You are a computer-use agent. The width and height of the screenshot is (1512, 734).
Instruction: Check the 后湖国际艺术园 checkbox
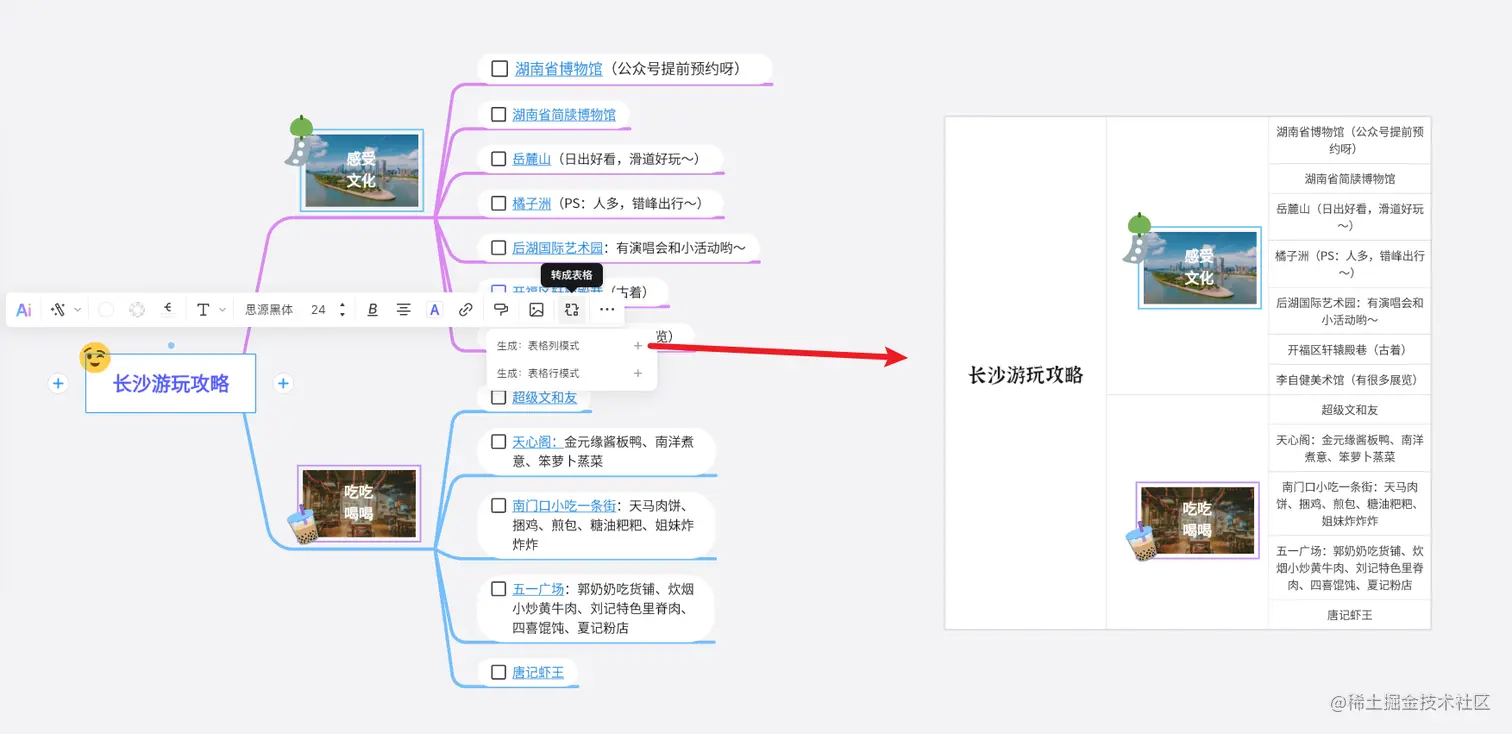coord(498,247)
